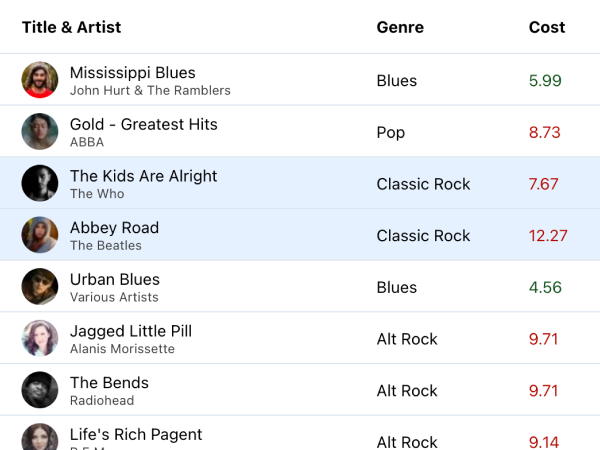Click Alanis Morissette's avatar thumbnail
Screen dimensions: 600x450
coord(40,339)
